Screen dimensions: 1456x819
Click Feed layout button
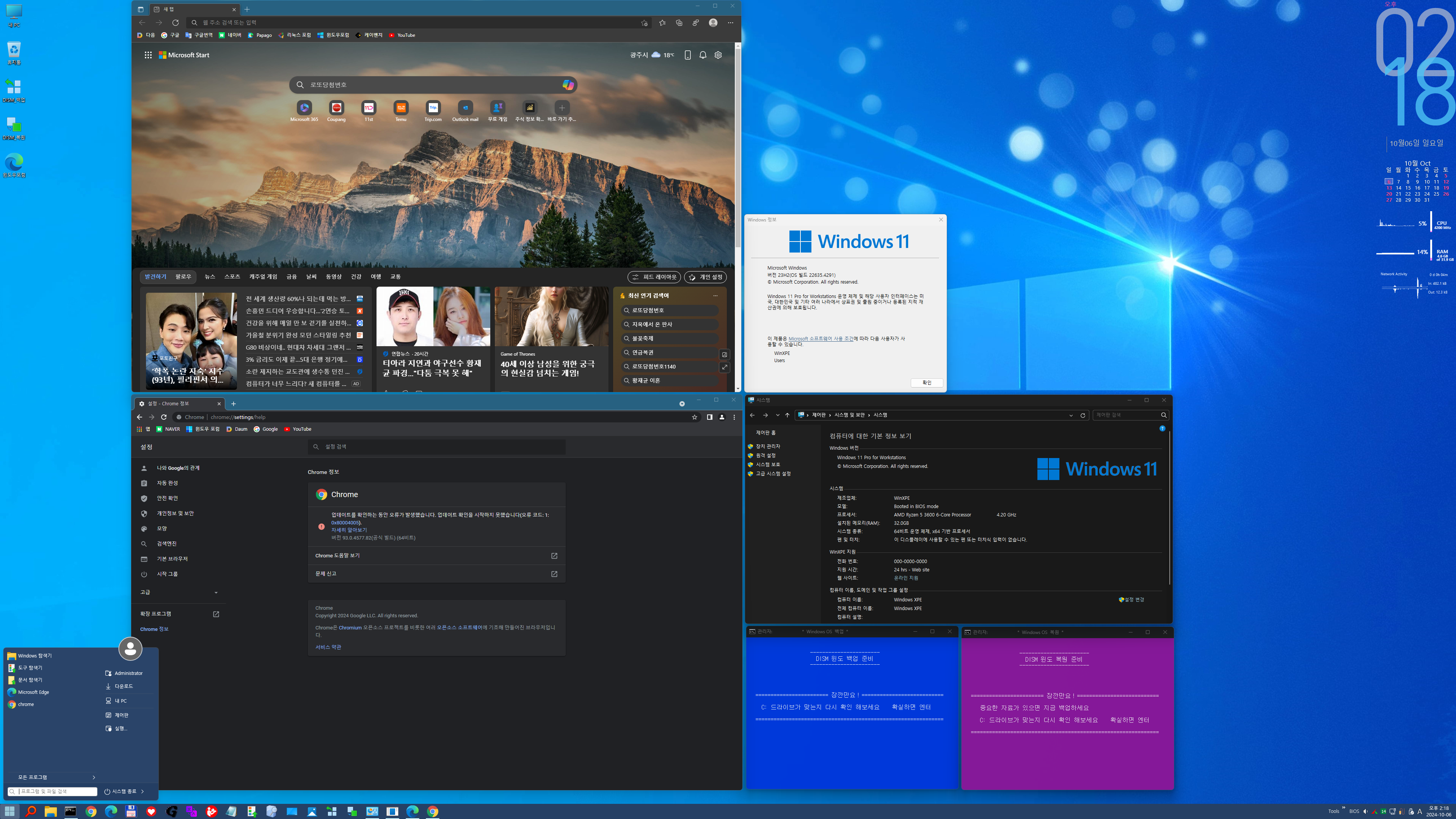[654, 277]
